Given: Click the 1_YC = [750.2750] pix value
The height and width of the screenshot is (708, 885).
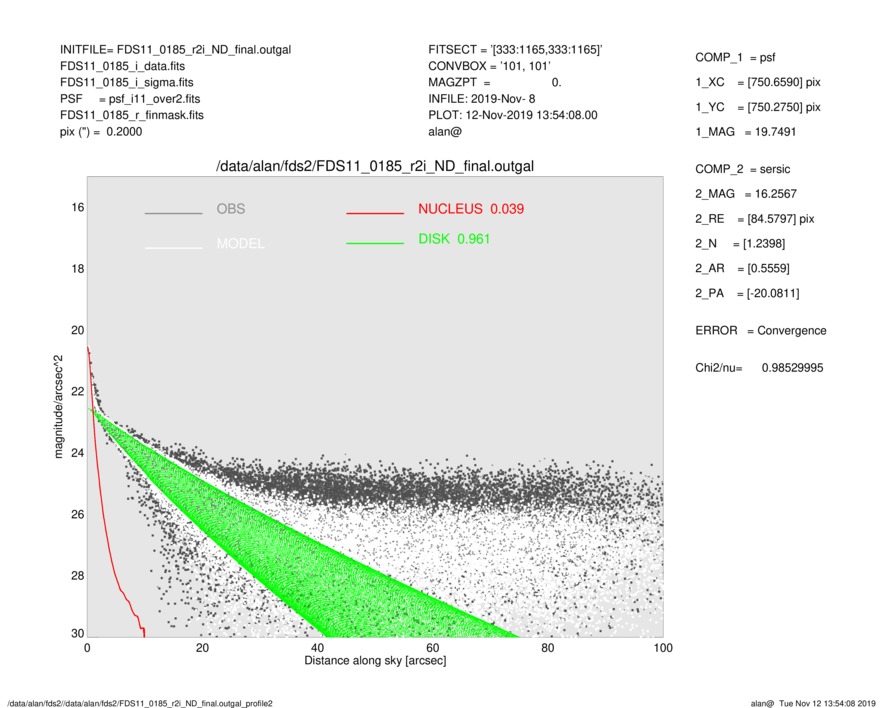Looking at the screenshot, I should [758, 107].
